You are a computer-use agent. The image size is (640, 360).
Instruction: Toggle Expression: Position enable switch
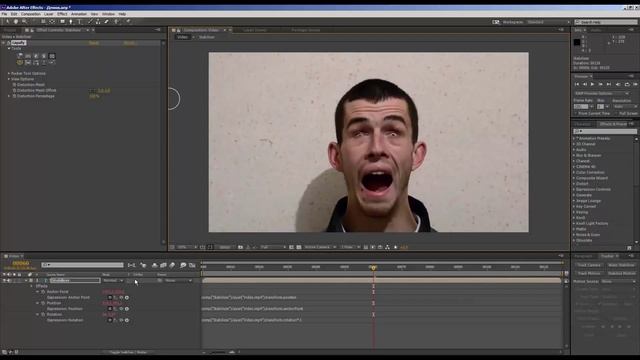pyautogui.click(x=110, y=309)
